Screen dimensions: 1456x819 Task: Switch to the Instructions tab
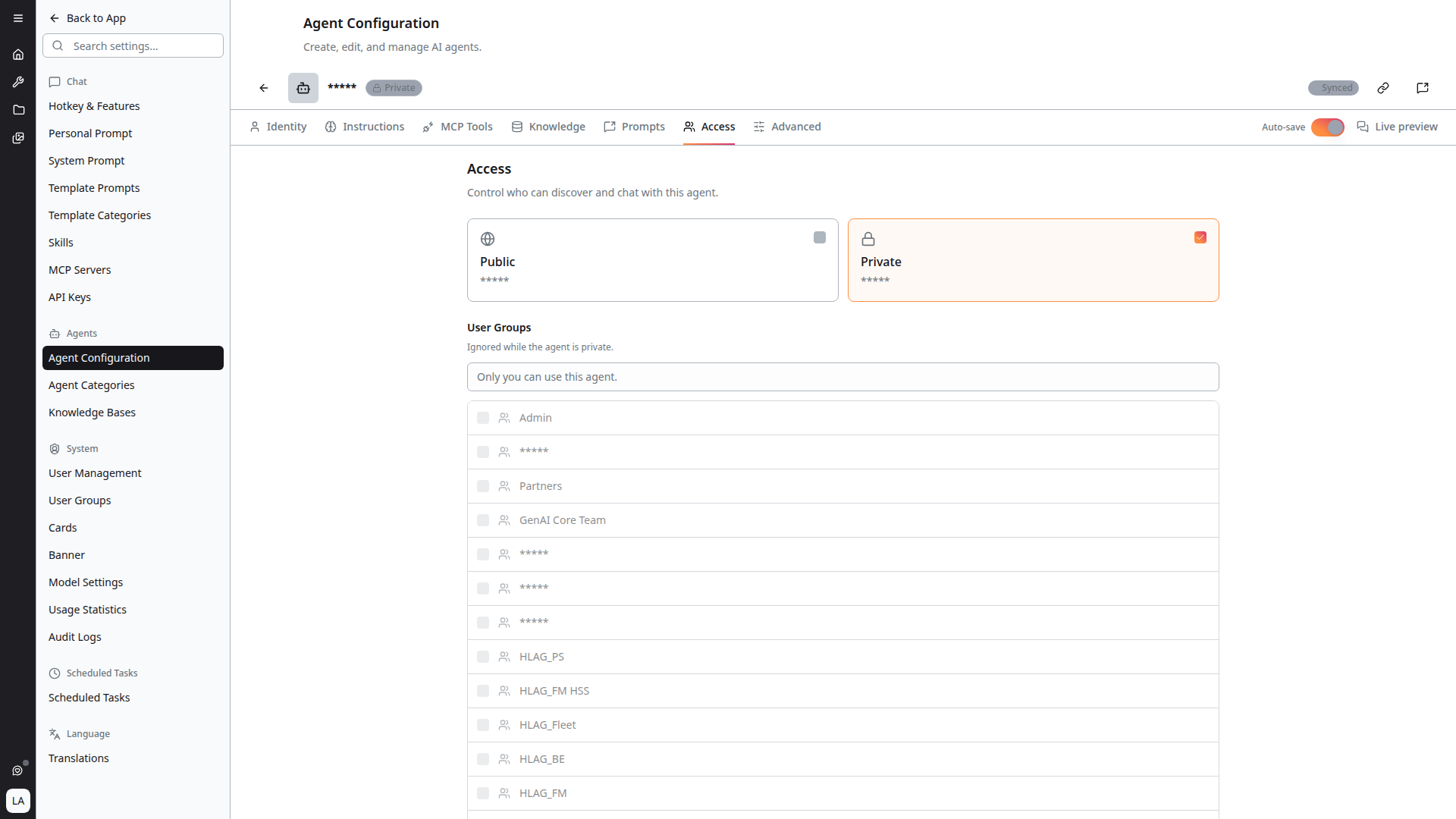(x=364, y=127)
